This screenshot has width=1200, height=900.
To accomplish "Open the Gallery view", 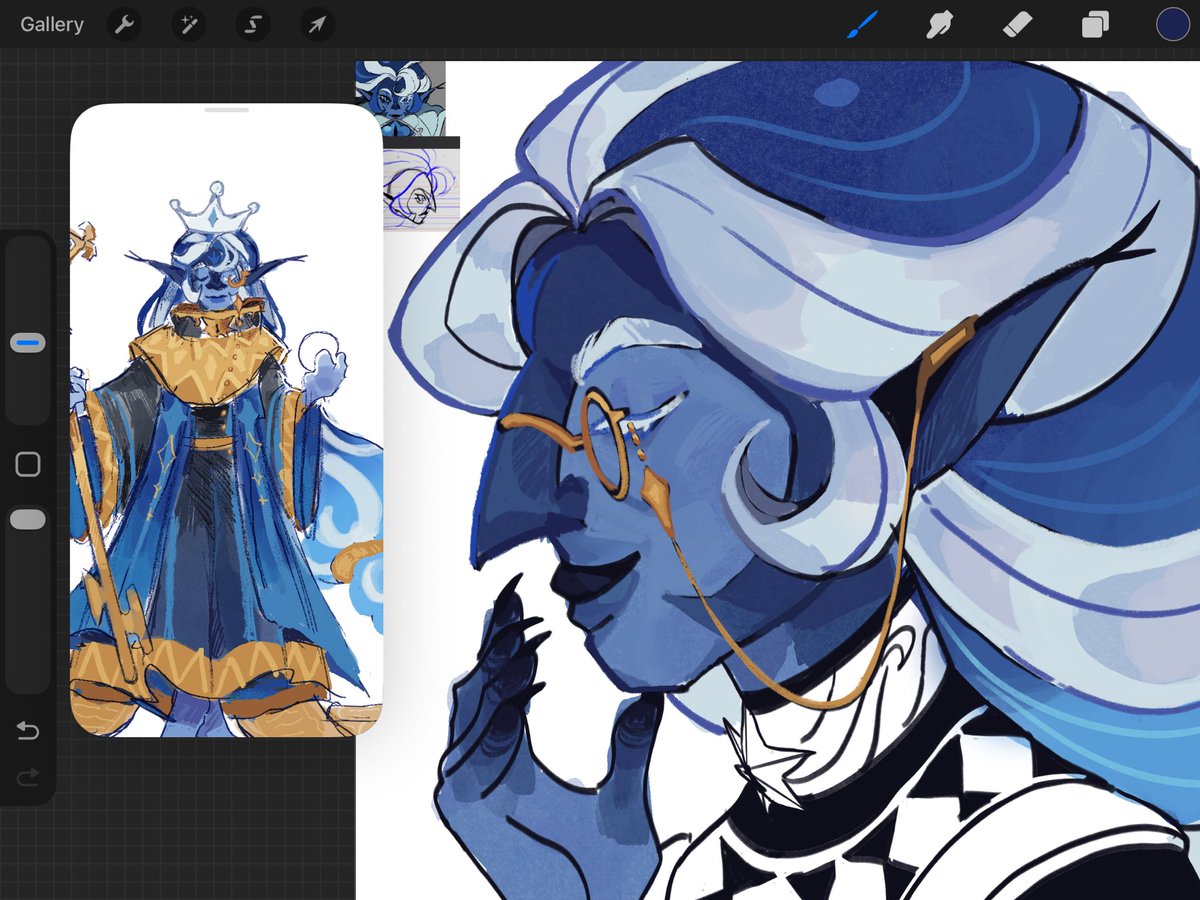I will pos(52,25).
